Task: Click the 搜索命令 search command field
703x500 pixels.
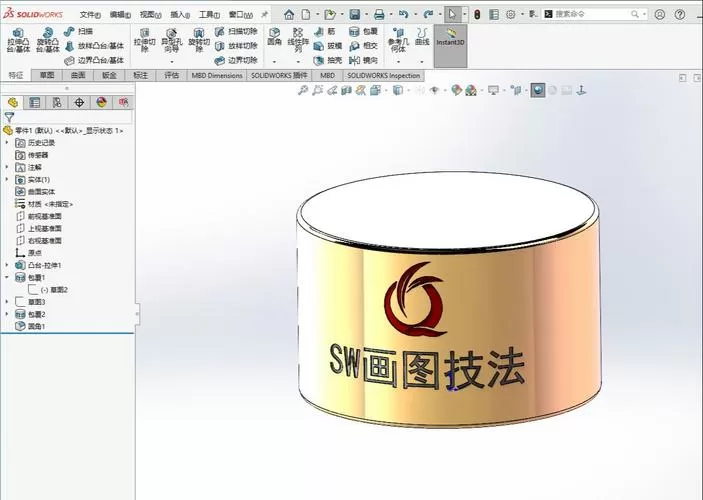Action: tap(594, 14)
